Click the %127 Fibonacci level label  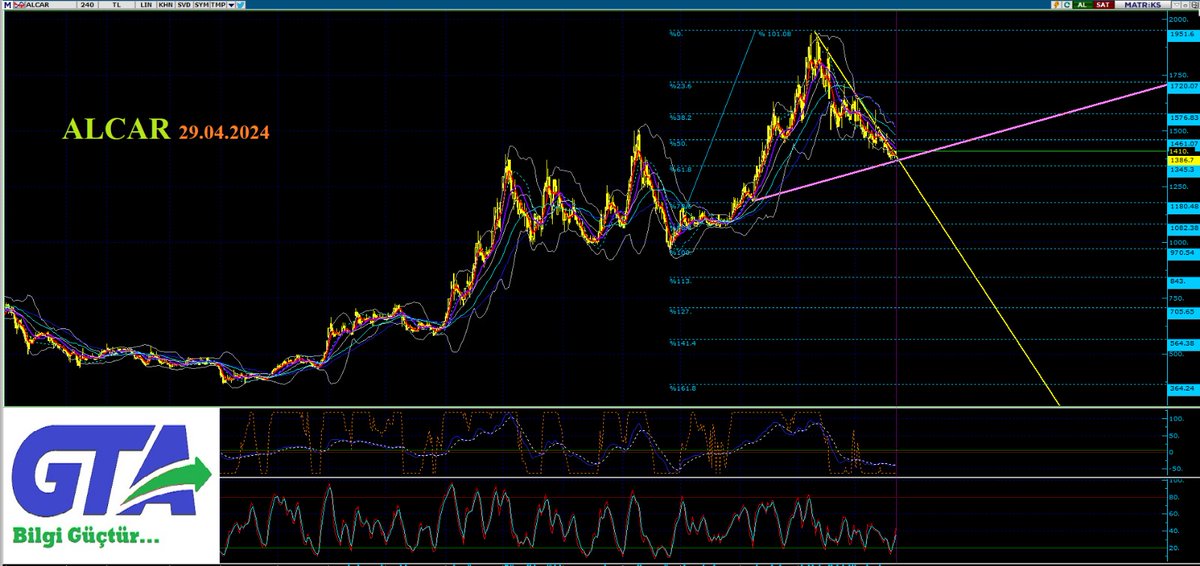click(681, 311)
